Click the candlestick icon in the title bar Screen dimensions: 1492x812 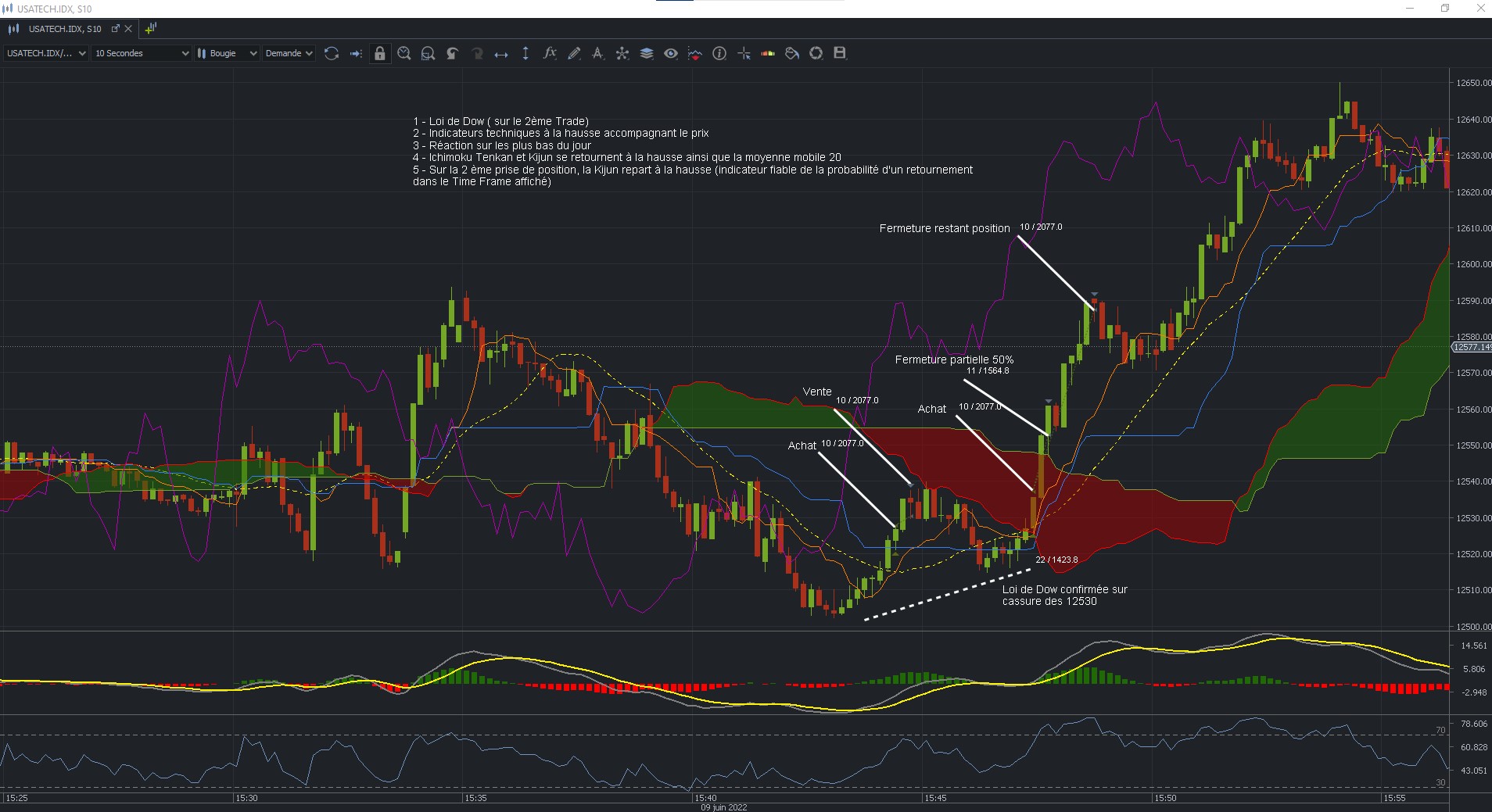[x=8, y=9]
